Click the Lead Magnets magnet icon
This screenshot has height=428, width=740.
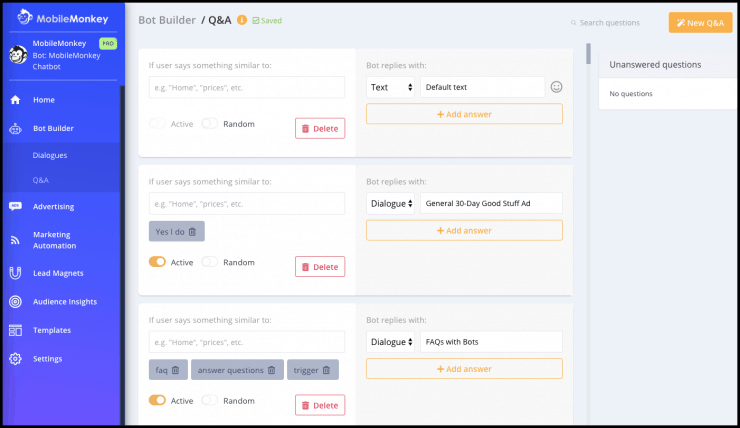[x=15, y=273]
